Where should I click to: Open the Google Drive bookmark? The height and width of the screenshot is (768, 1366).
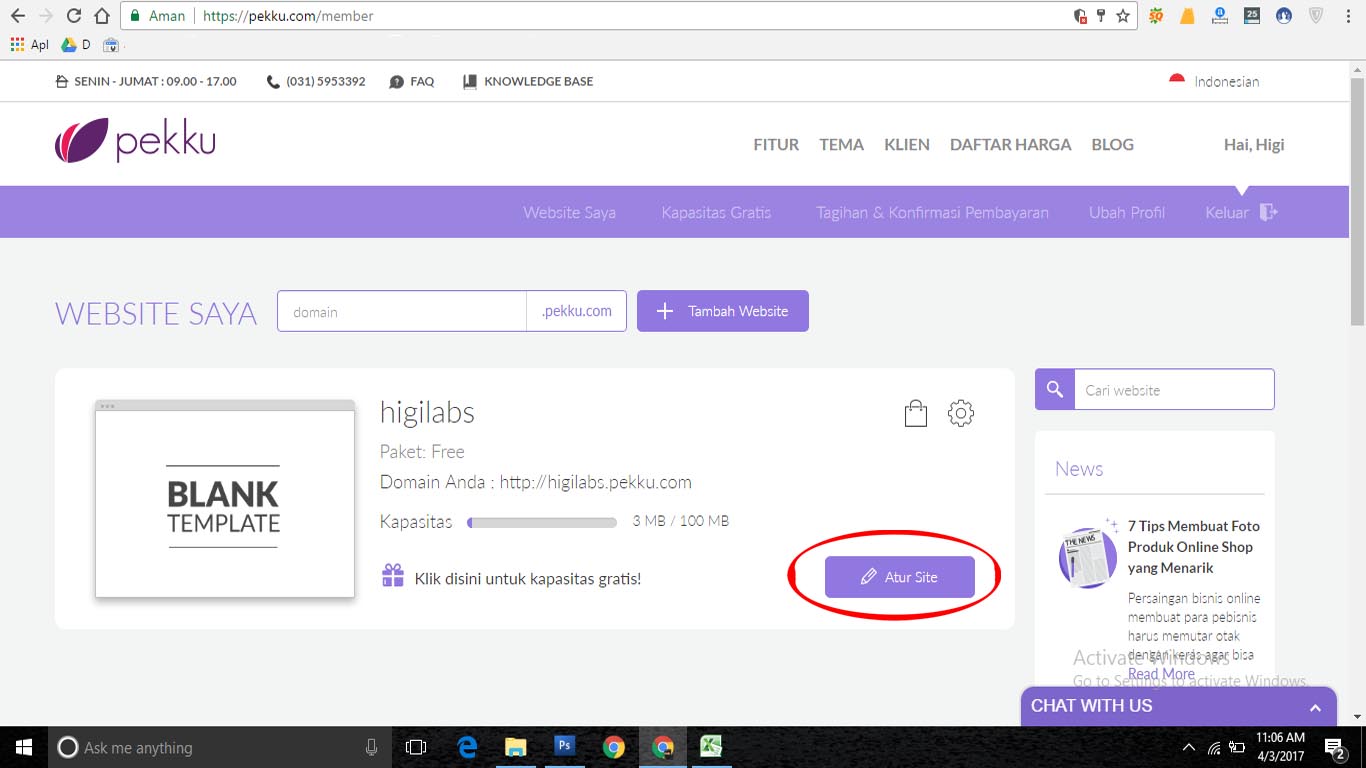(x=76, y=45)
